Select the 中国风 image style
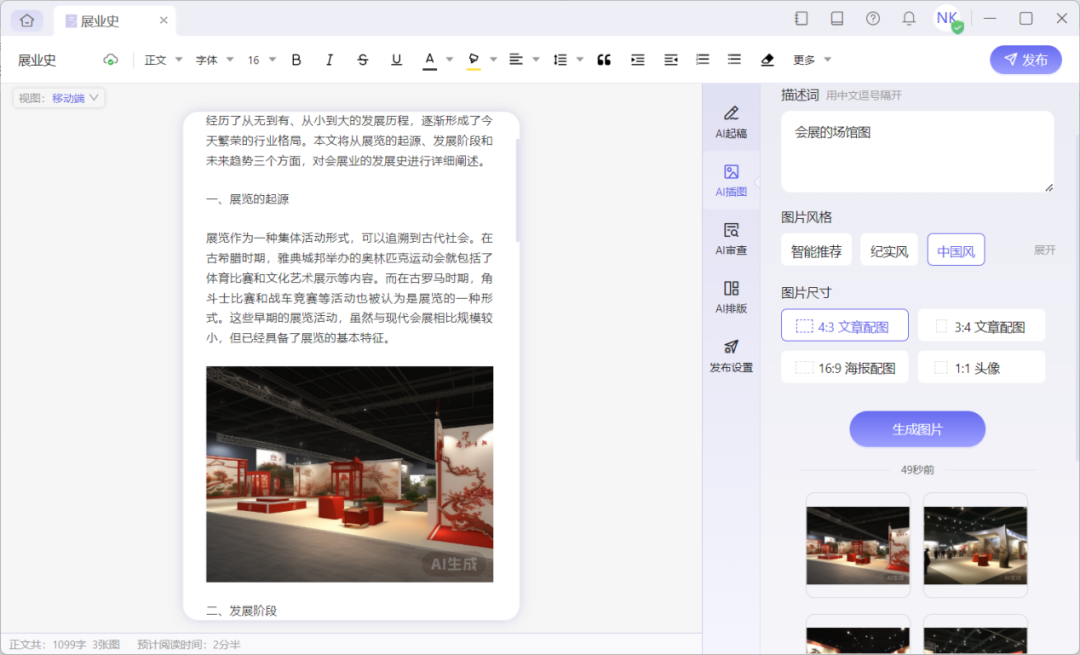 coord(956,250)
